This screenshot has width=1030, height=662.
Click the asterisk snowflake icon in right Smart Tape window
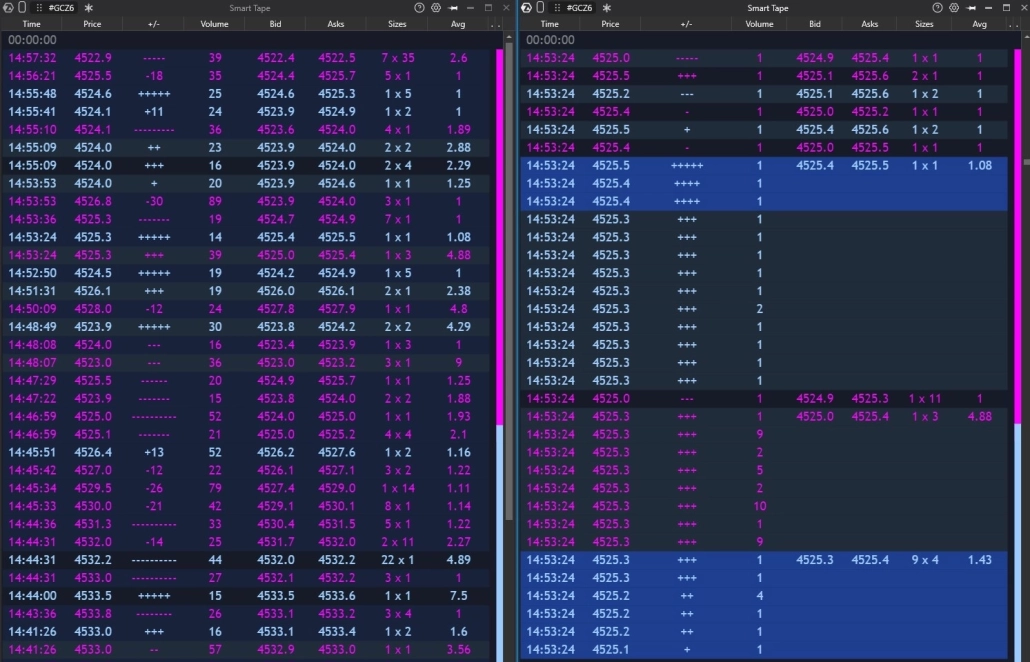607,8
